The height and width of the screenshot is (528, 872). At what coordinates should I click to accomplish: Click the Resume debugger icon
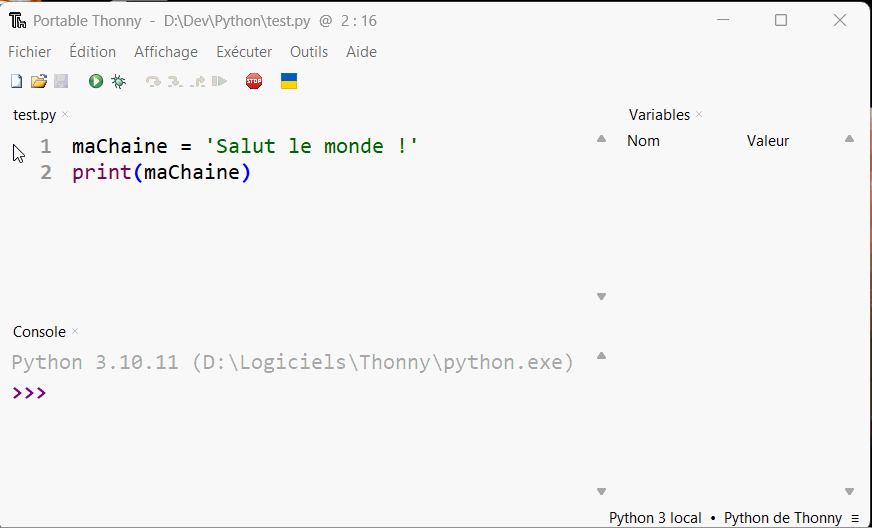click(220, 82)
